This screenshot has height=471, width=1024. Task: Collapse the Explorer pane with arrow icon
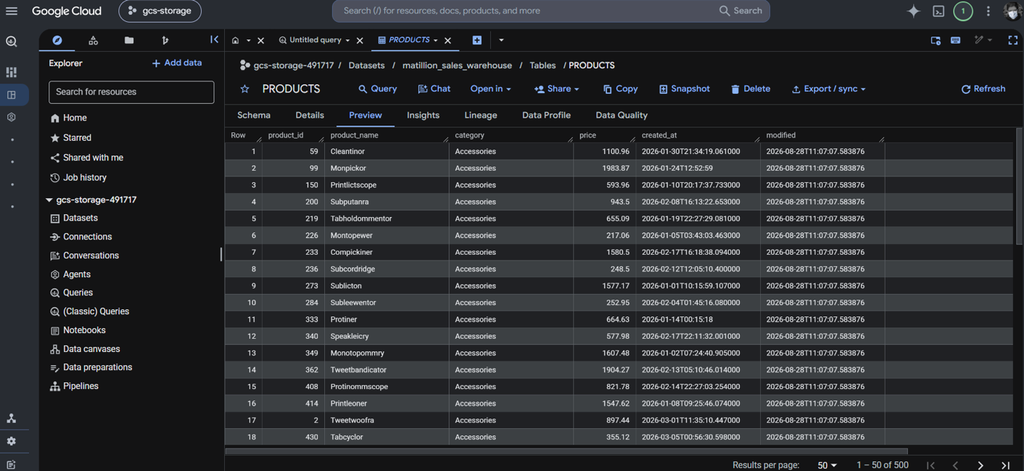pos(214,40)
